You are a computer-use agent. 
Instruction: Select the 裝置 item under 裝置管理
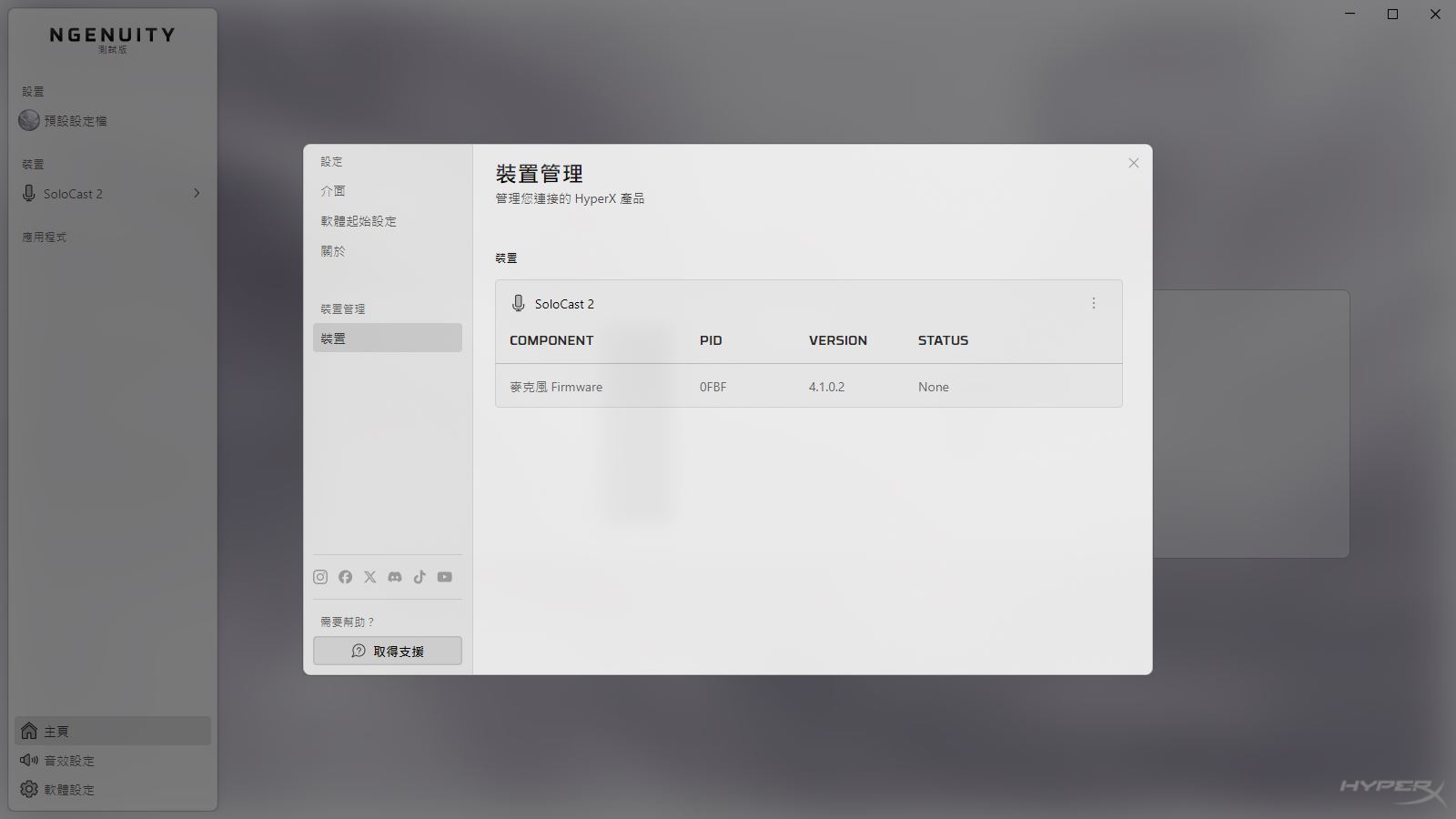tap(388, 338)
